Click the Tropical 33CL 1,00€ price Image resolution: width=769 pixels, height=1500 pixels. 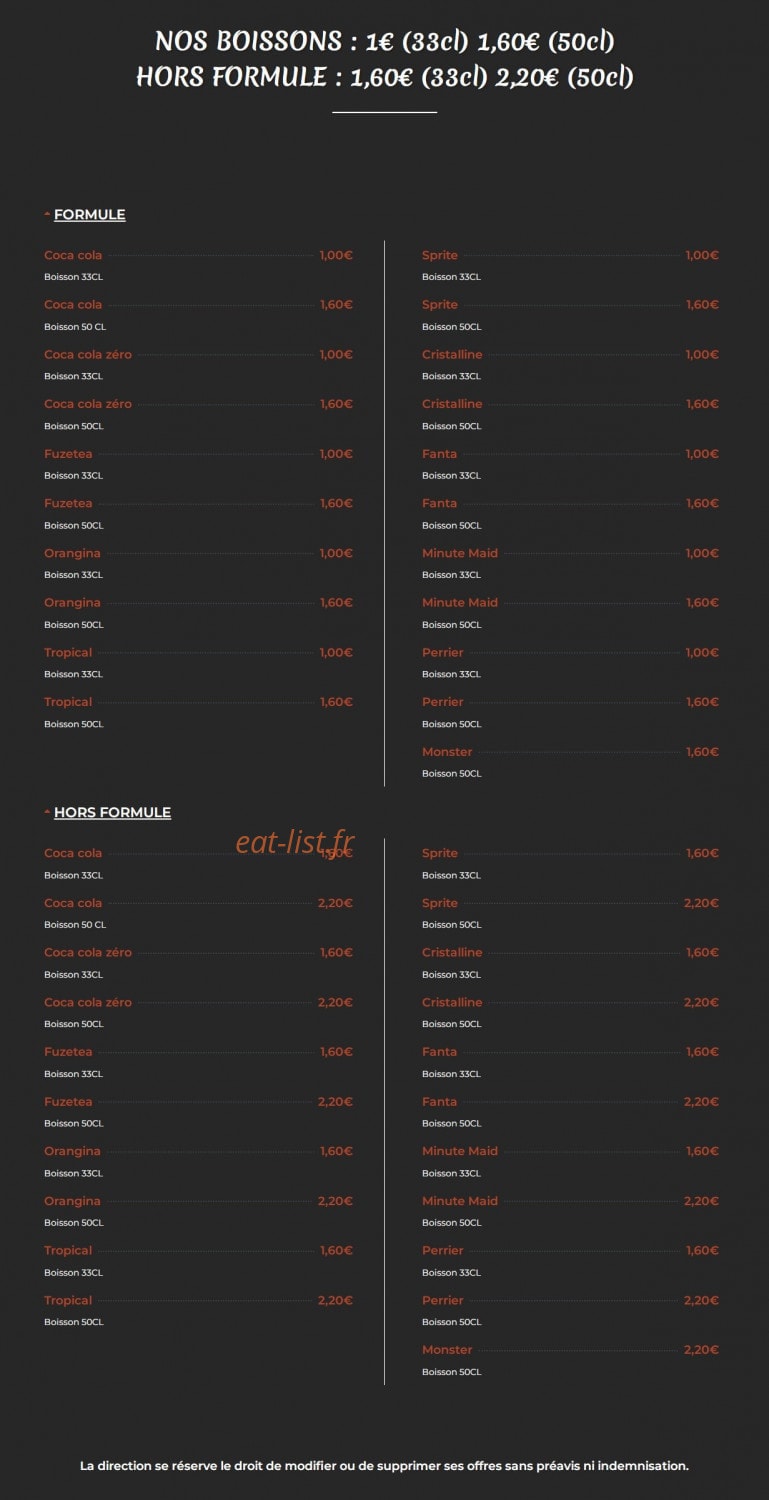tap(336, 653)
